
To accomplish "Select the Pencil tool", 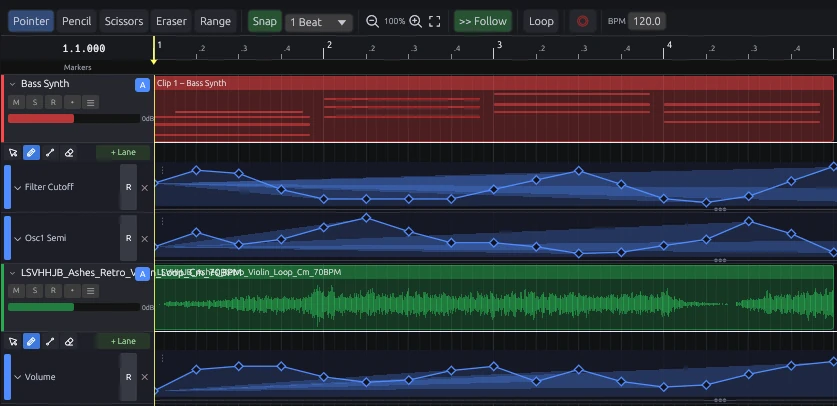I will click(76, 21).
